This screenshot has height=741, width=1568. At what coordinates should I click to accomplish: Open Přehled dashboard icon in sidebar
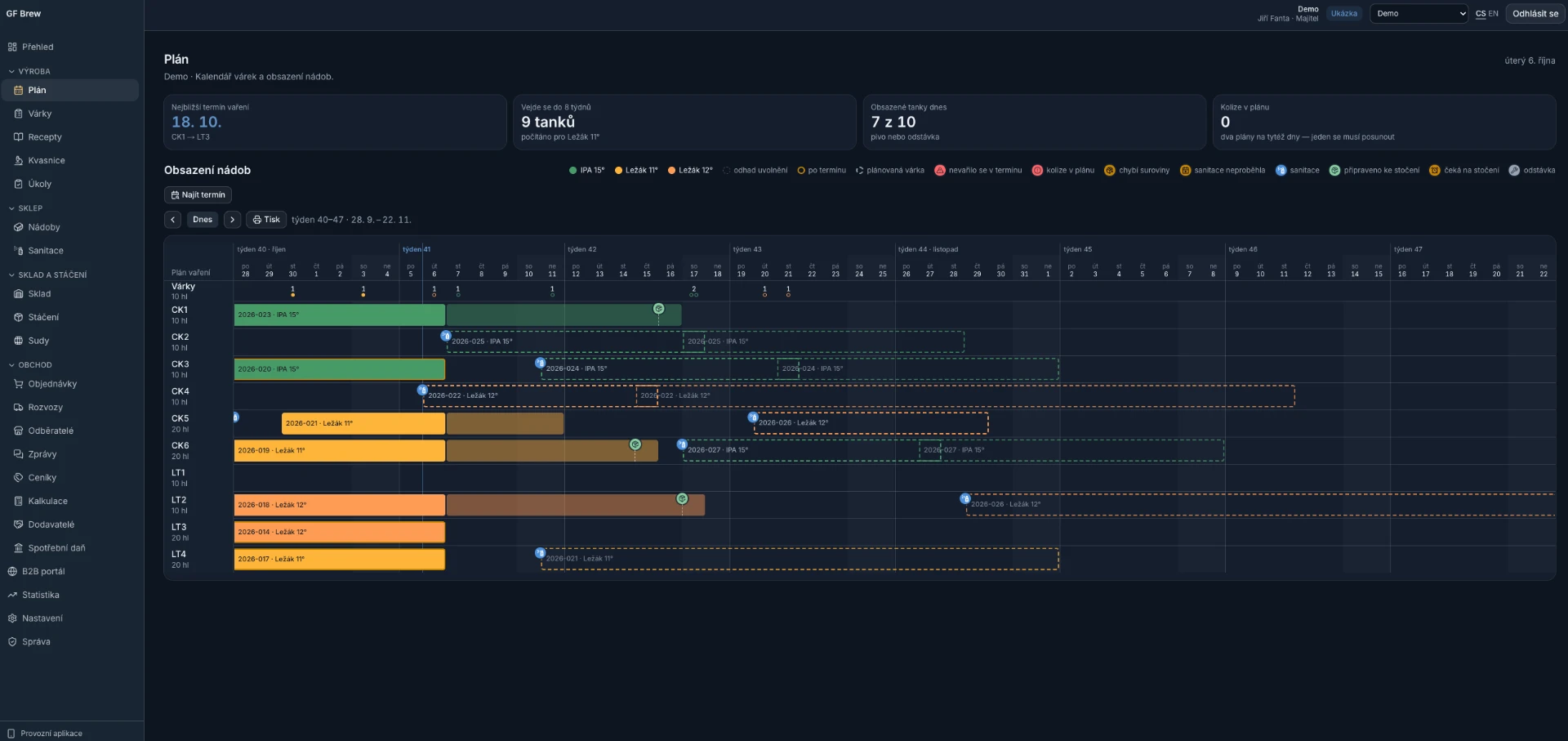(x=12, y=47)
